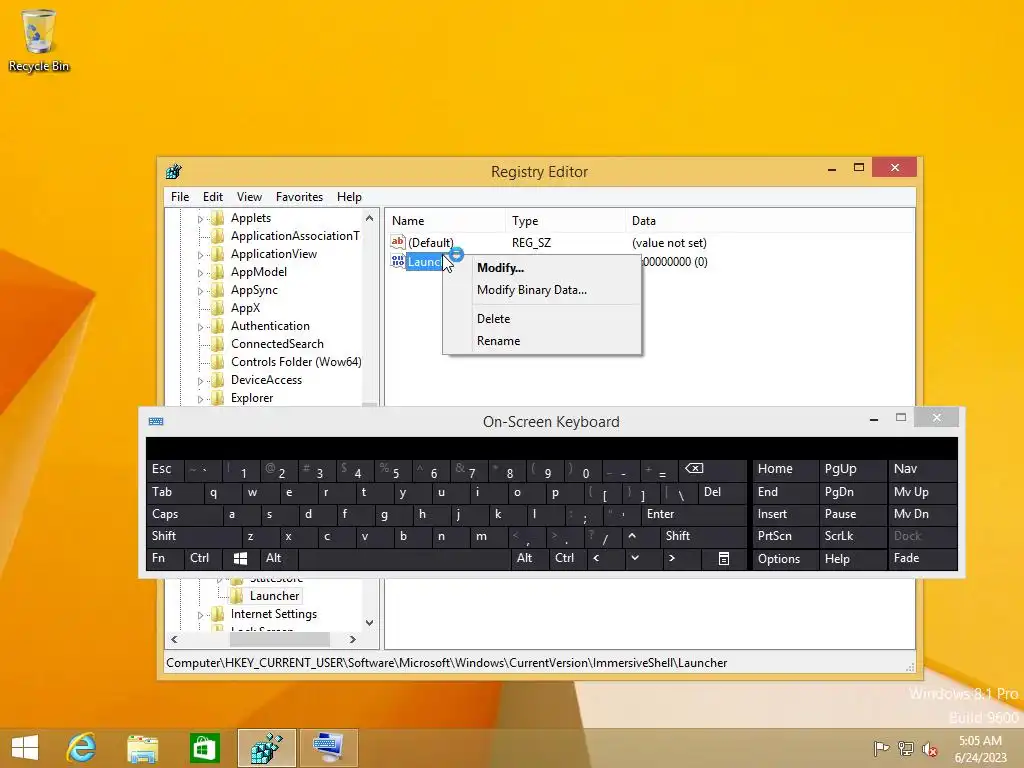The height and width of the screenshot is (768, 1024).
Task: Click the taskbar clock showing 5:05 AM
Action: (x=980, y=748)
